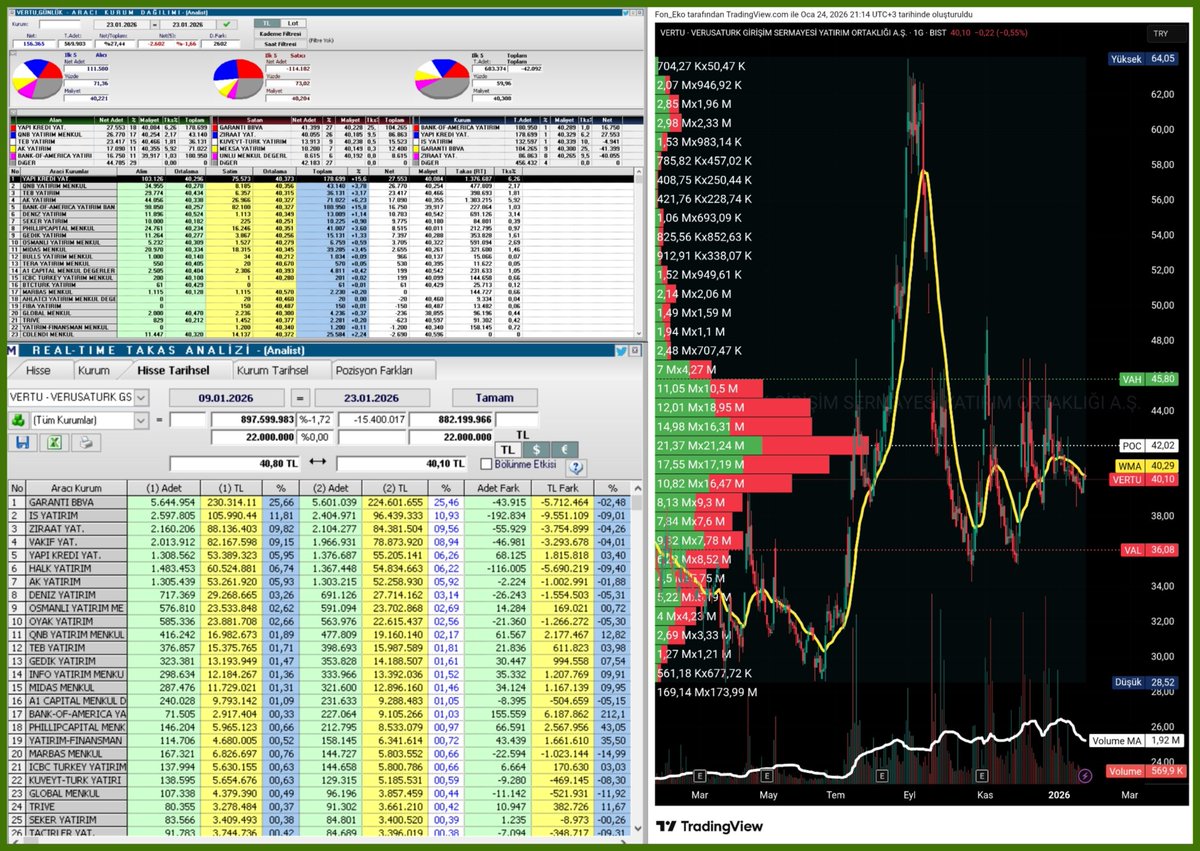Viewport: 1200px width, 851px height.
Task: Click the VAL 36,08 price label
Action: [x=1147, y=549]
